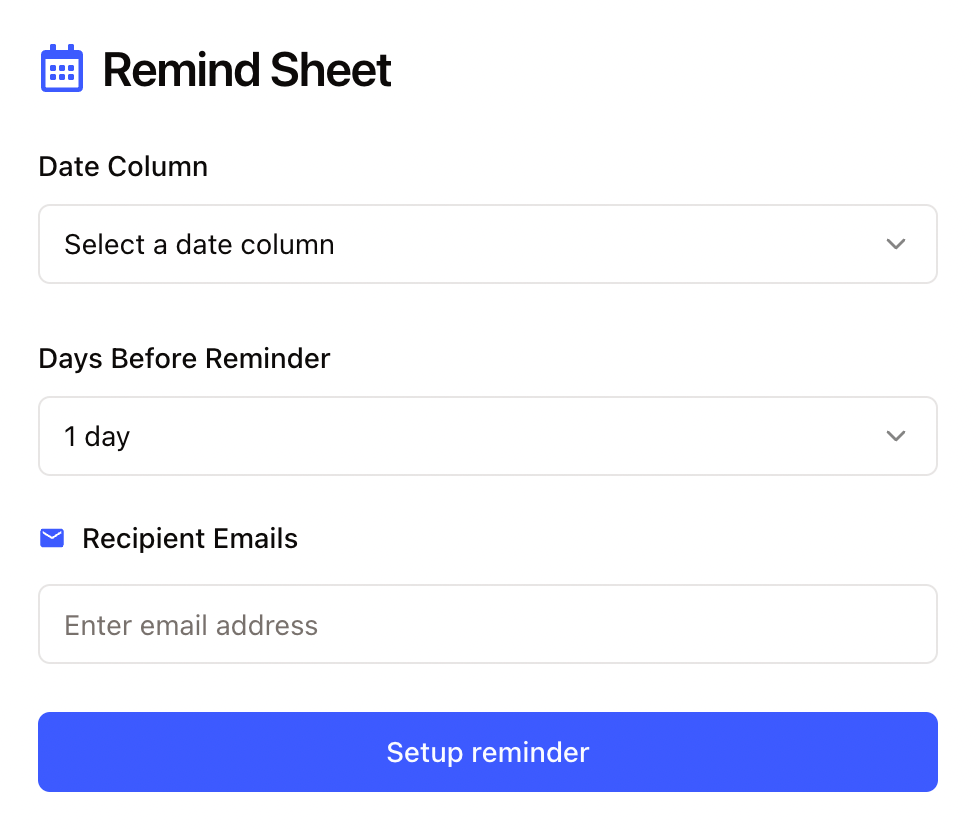
Task: Click the Date Column label
Action: pyautogui.click(x=122, y=166)
